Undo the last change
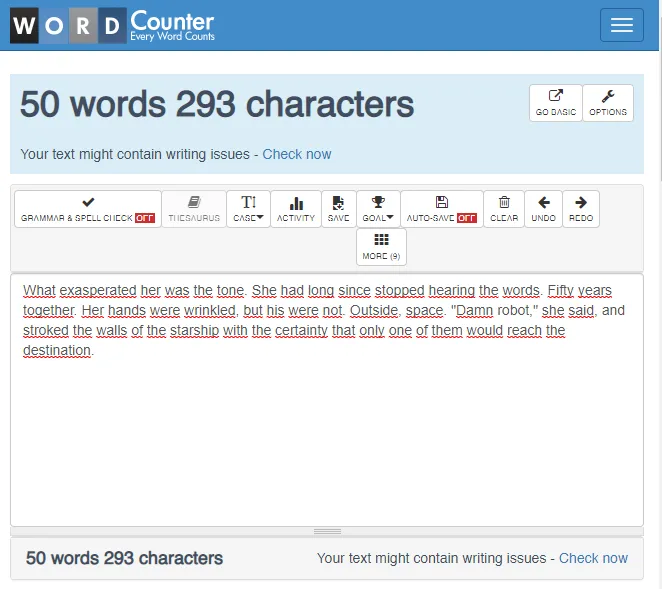 pos(543,209)
